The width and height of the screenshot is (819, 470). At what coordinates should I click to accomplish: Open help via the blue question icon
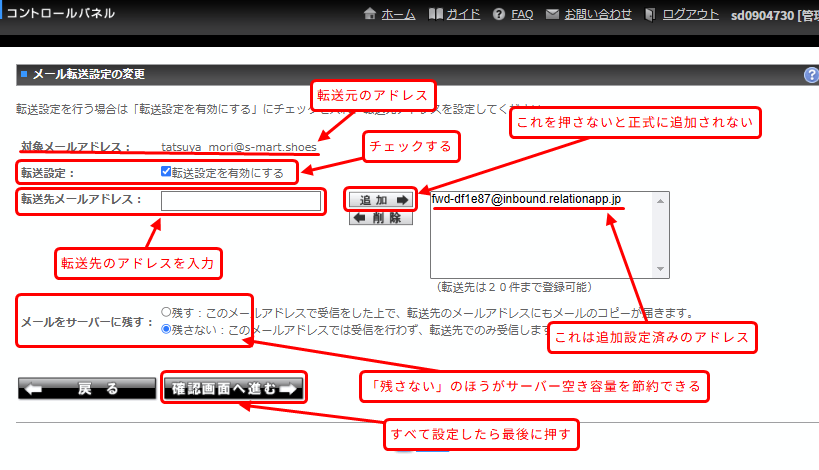click(x=811, y=75)
